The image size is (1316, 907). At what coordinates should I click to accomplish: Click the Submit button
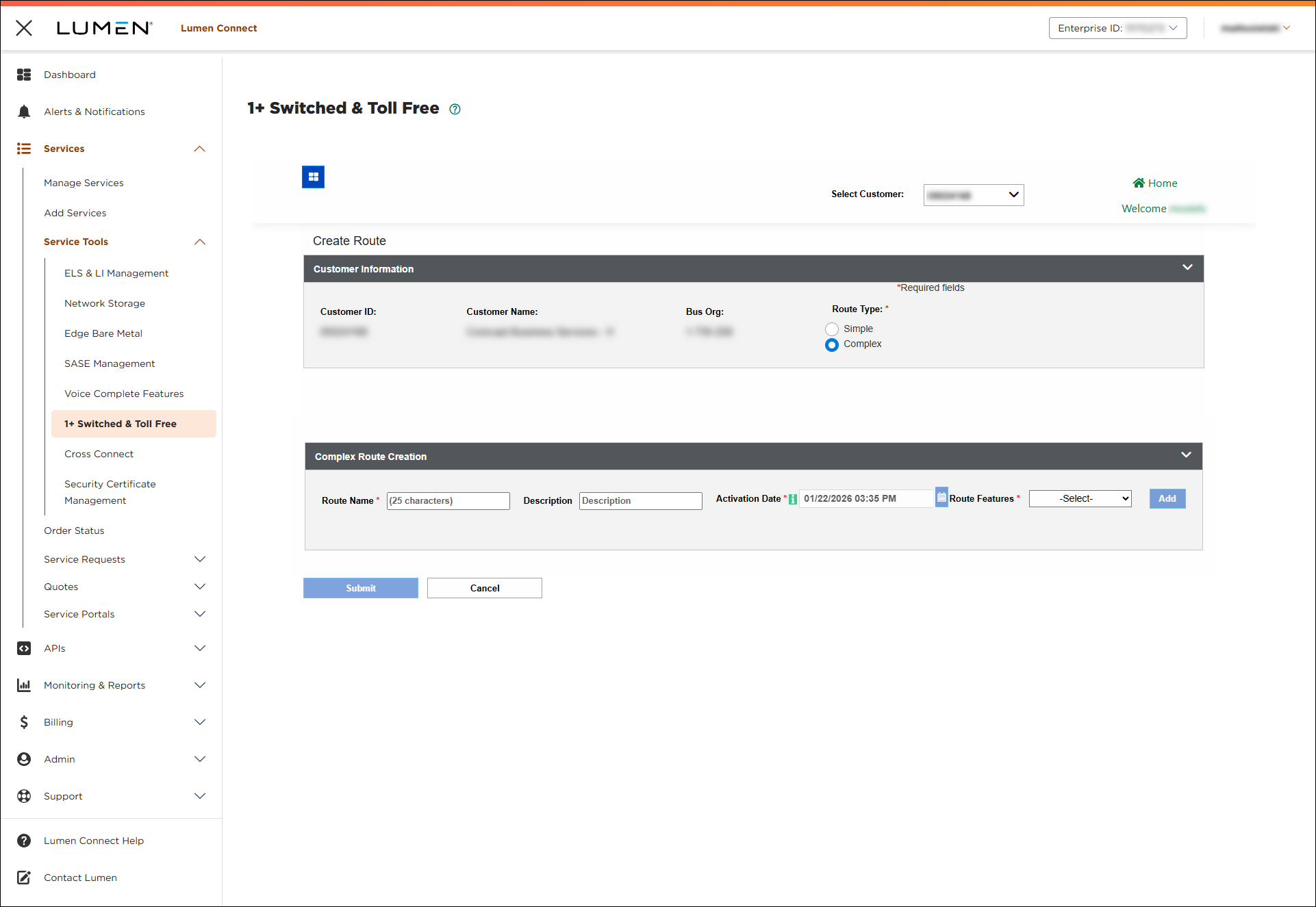361,588
